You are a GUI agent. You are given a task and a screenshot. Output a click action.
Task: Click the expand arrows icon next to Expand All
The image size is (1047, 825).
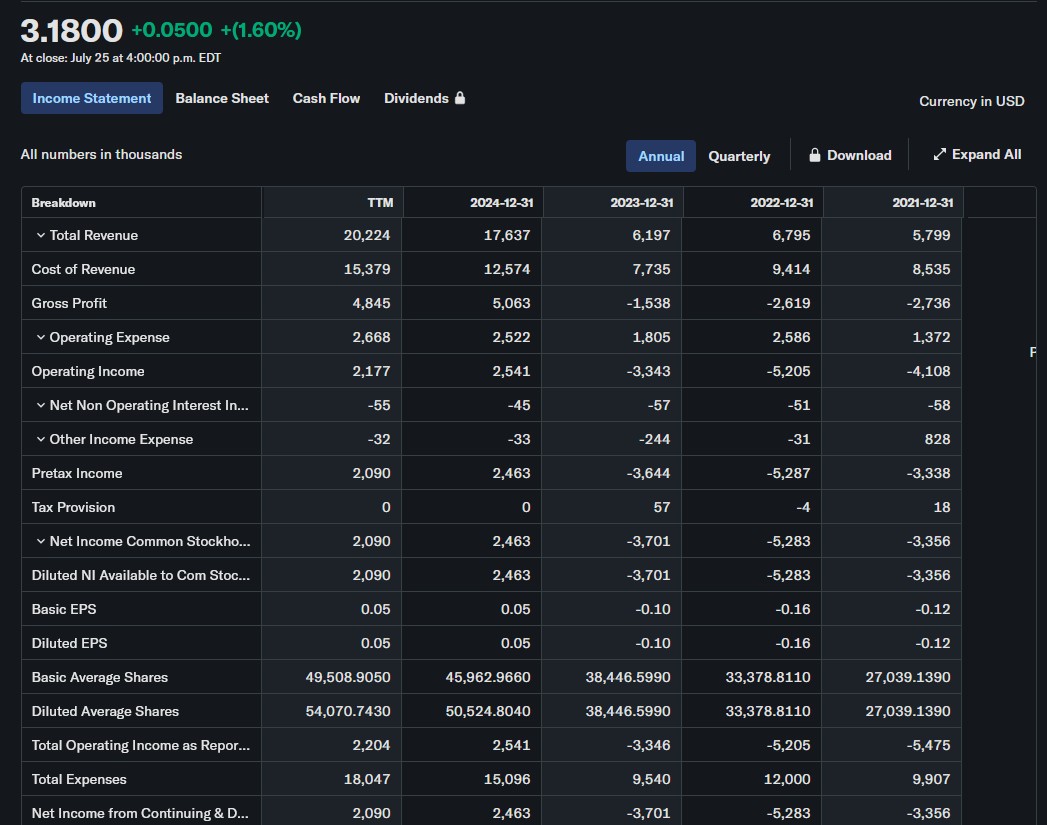pos(939,154)
